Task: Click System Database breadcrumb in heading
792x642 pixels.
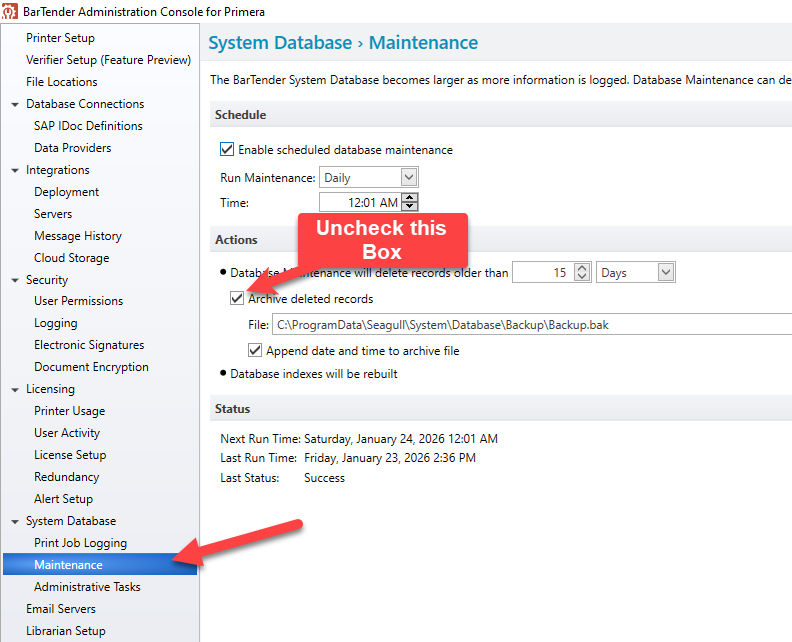Action: (280, 43)
